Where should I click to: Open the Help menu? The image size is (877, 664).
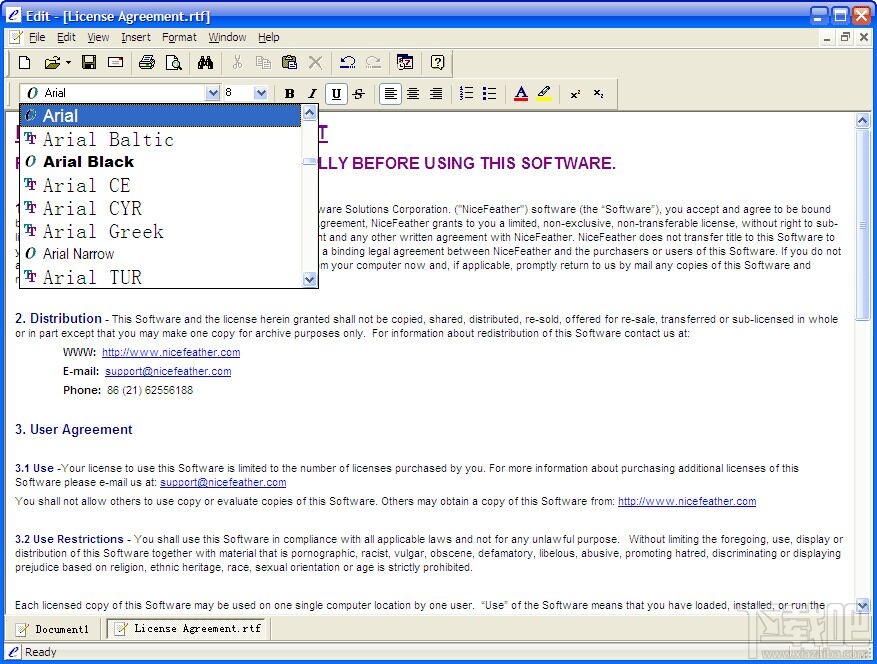(268, 37)
